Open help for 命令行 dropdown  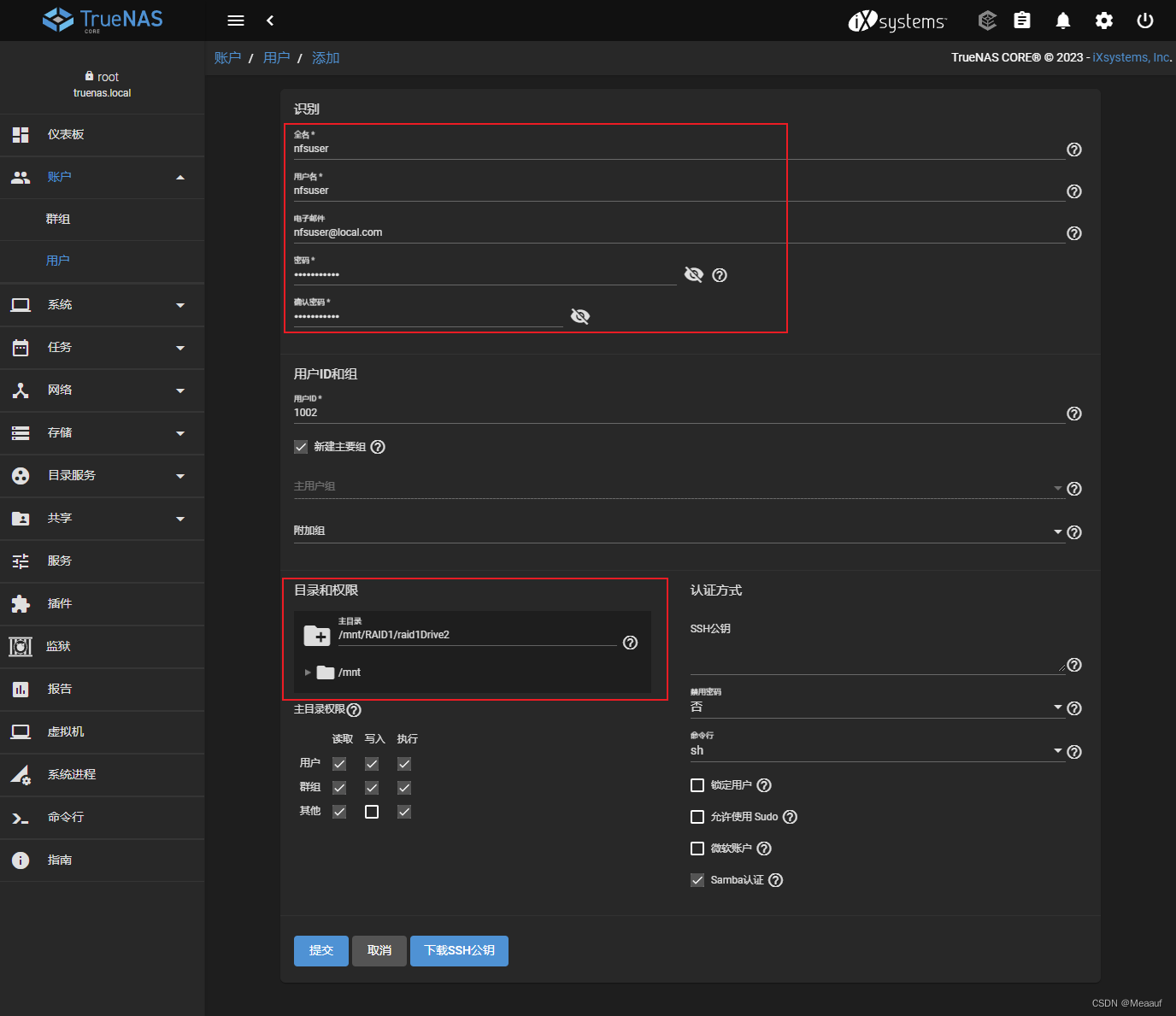click(x=1074, y=752)
